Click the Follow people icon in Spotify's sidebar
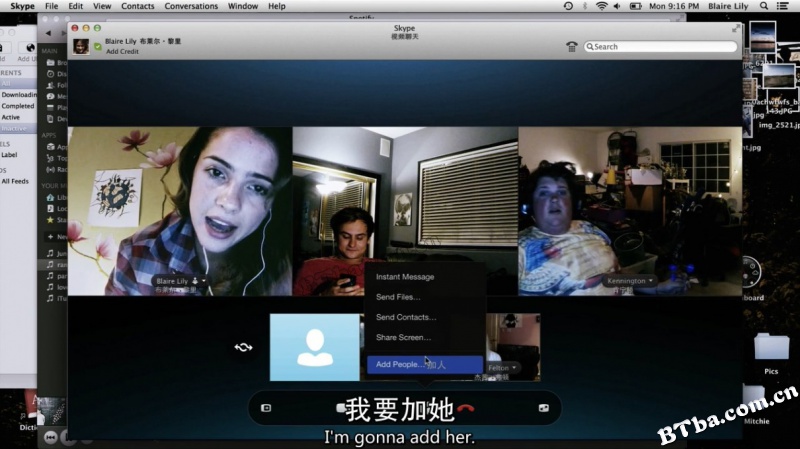The height and width of the screenshot is (449, 800). coord(51,85)
